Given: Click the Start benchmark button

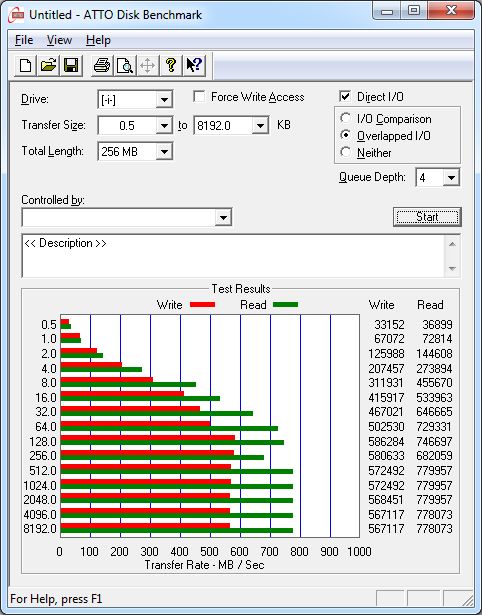Looking at the screenshot, I should click(x=427, y=217).
